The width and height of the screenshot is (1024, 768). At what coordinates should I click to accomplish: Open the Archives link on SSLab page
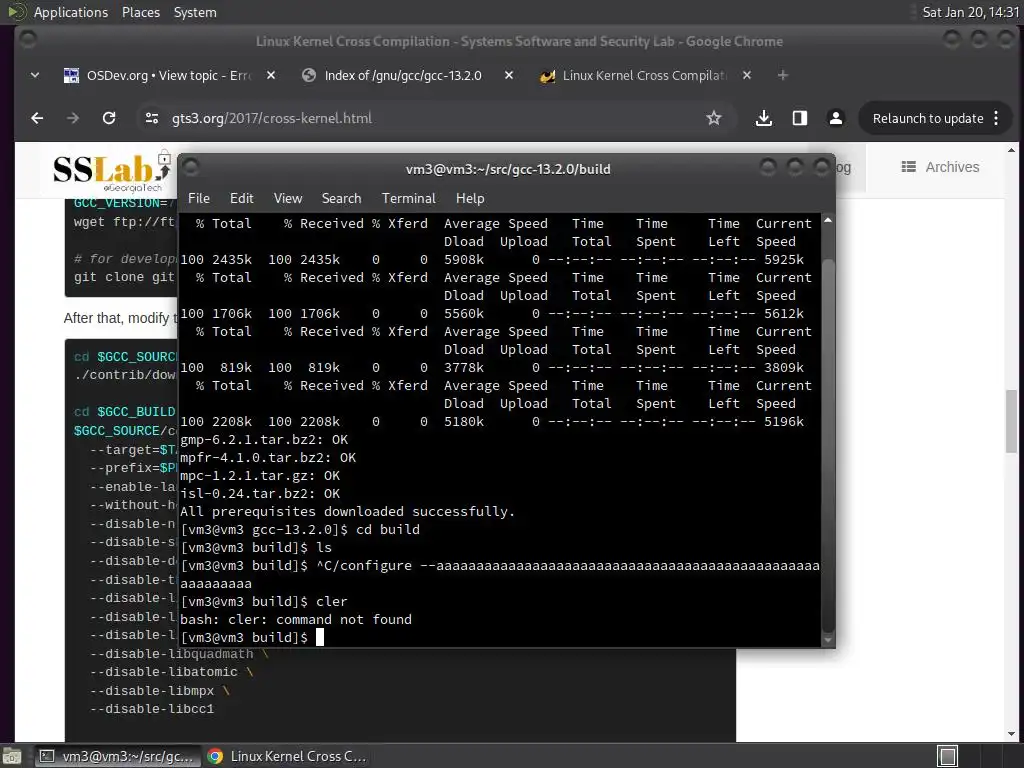tap(940, 167)
